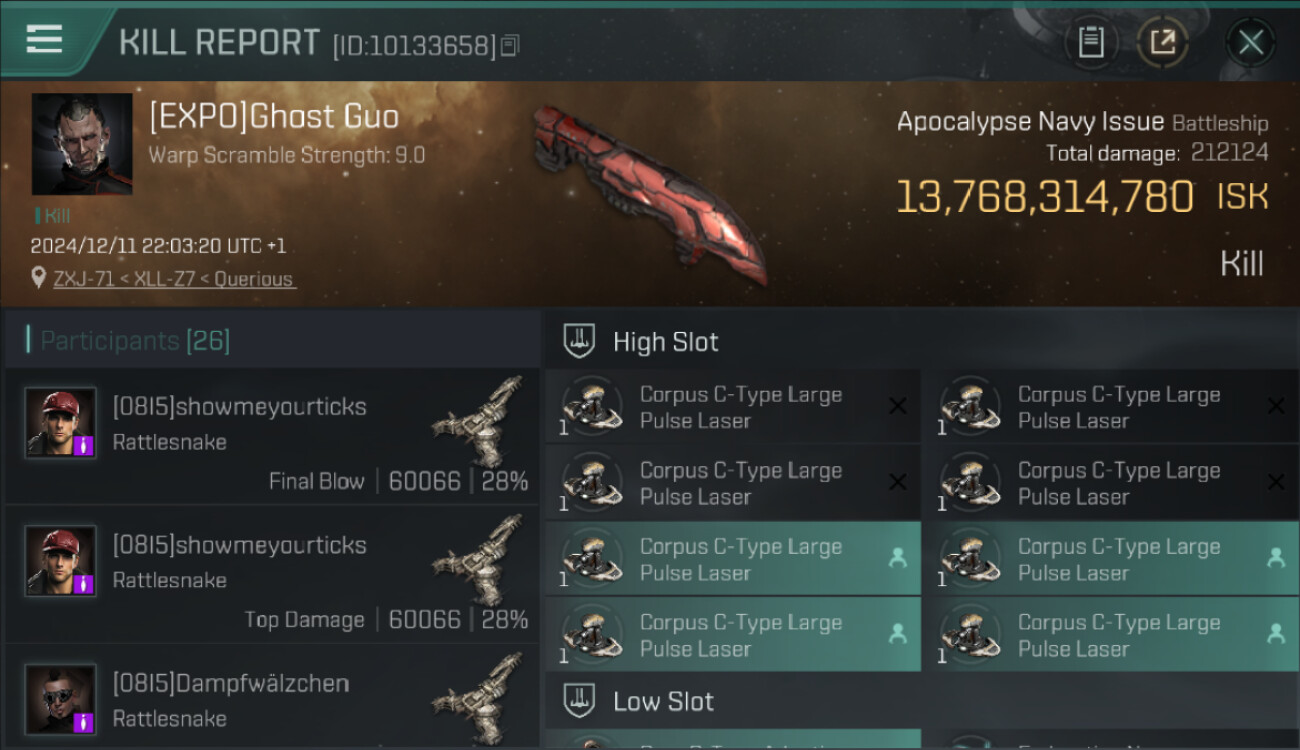
Task: Open the hamburger menu
Action: pyautogui.click(x=44, y=40)
